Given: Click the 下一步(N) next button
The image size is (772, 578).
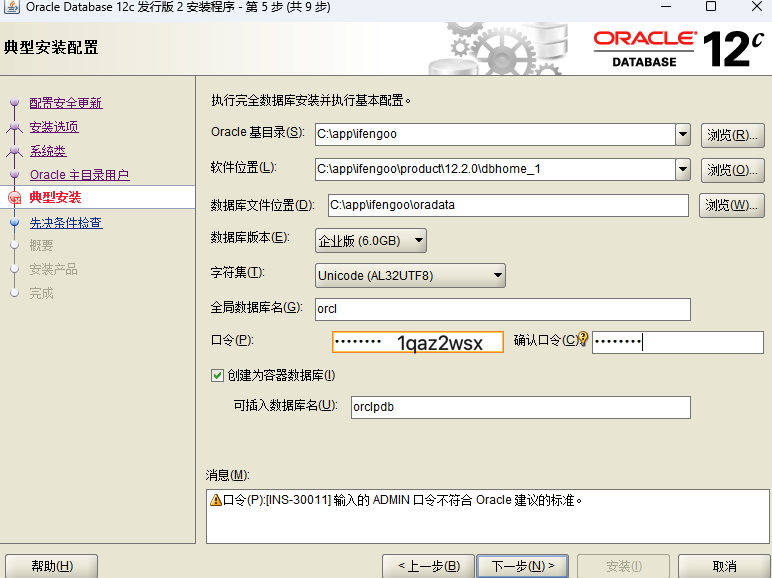Looking at the screenshot, I should (x=523, y=566).
